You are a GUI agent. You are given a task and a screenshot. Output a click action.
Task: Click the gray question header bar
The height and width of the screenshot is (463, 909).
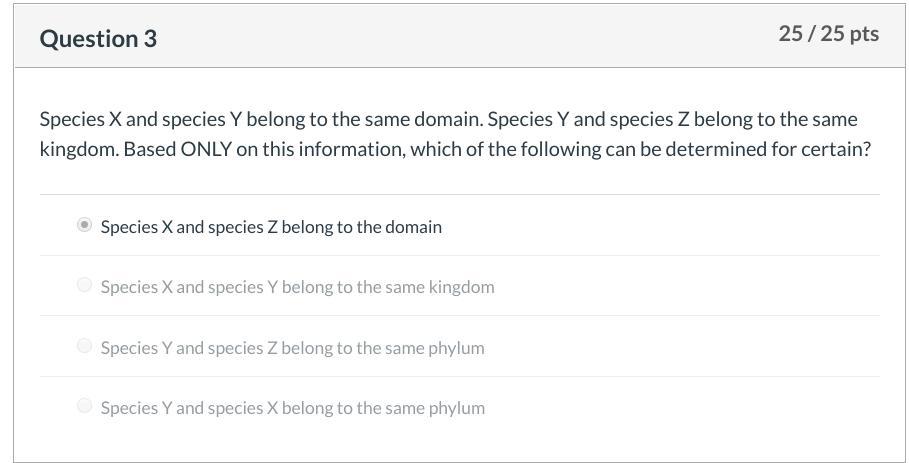(460, 38)
